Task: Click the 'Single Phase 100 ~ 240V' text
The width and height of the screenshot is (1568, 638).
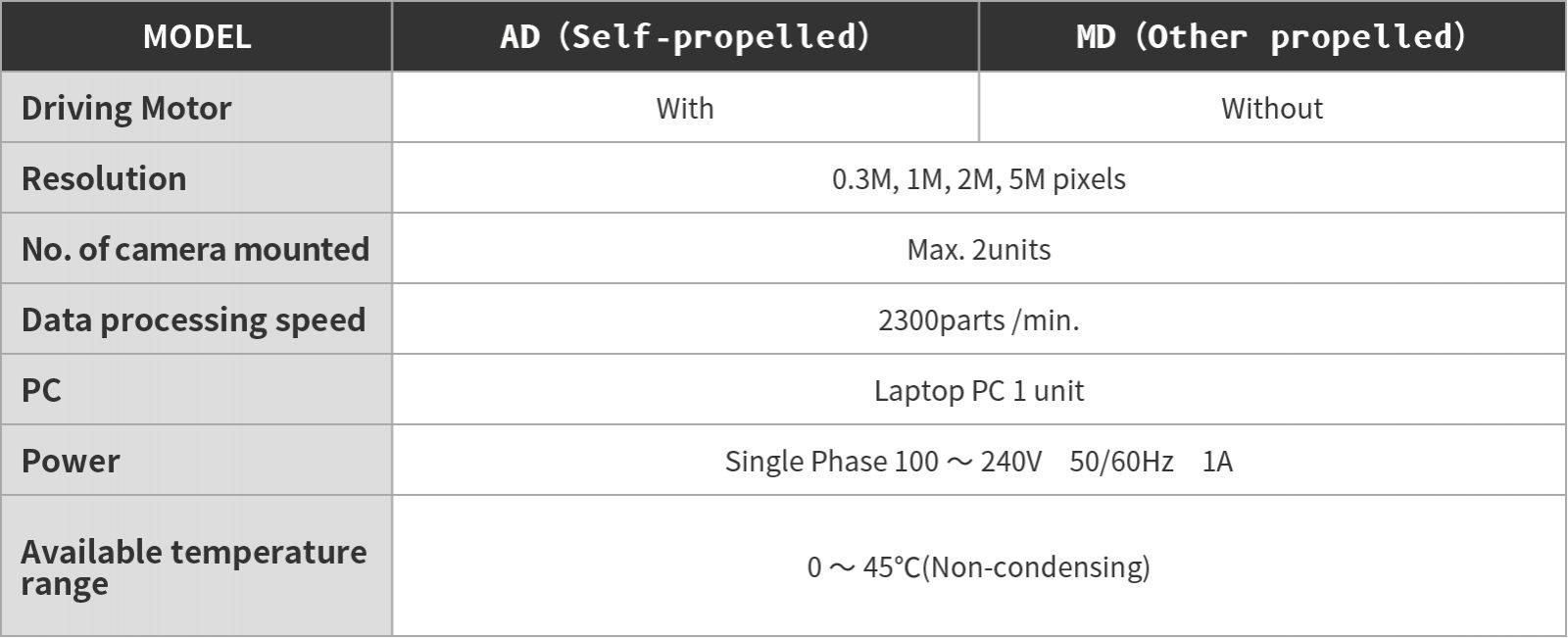Action: [883, 462]
